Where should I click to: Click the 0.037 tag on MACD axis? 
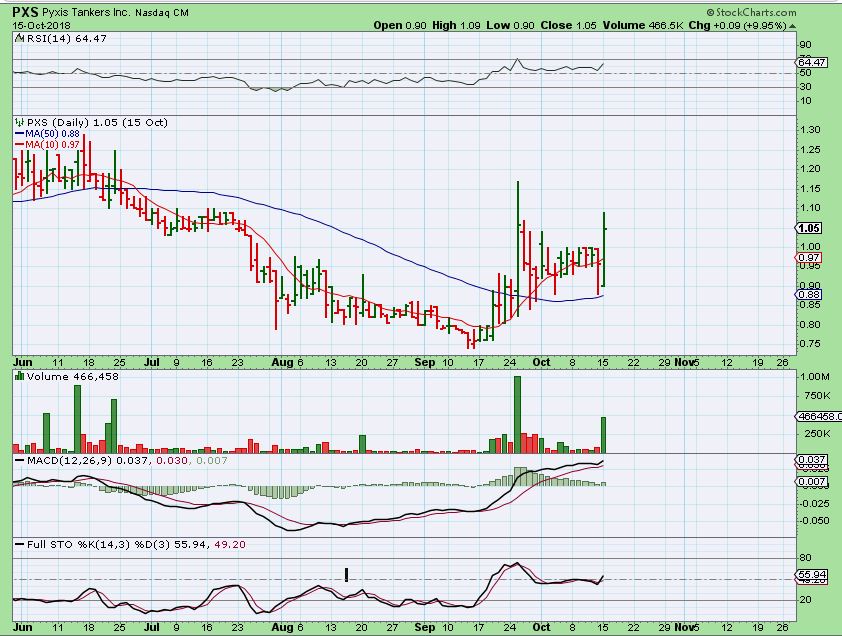coord(811,459)
